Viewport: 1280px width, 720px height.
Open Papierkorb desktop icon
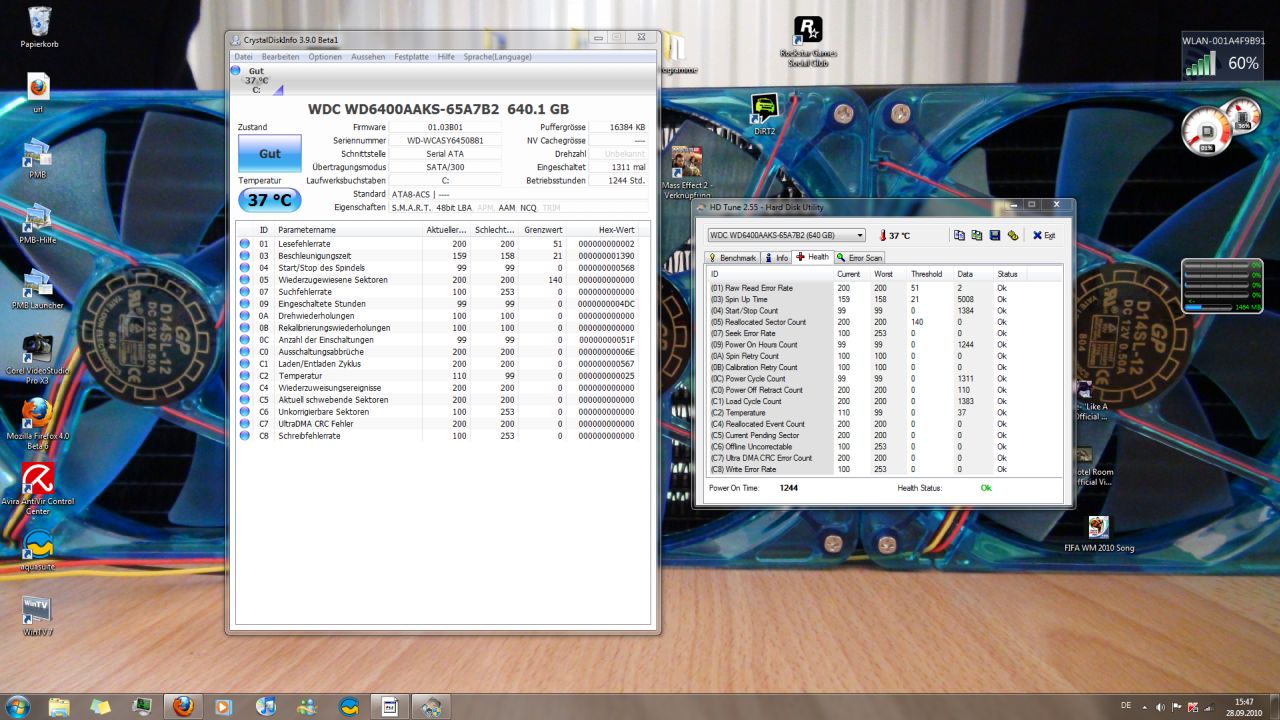[x=40, y=27]
